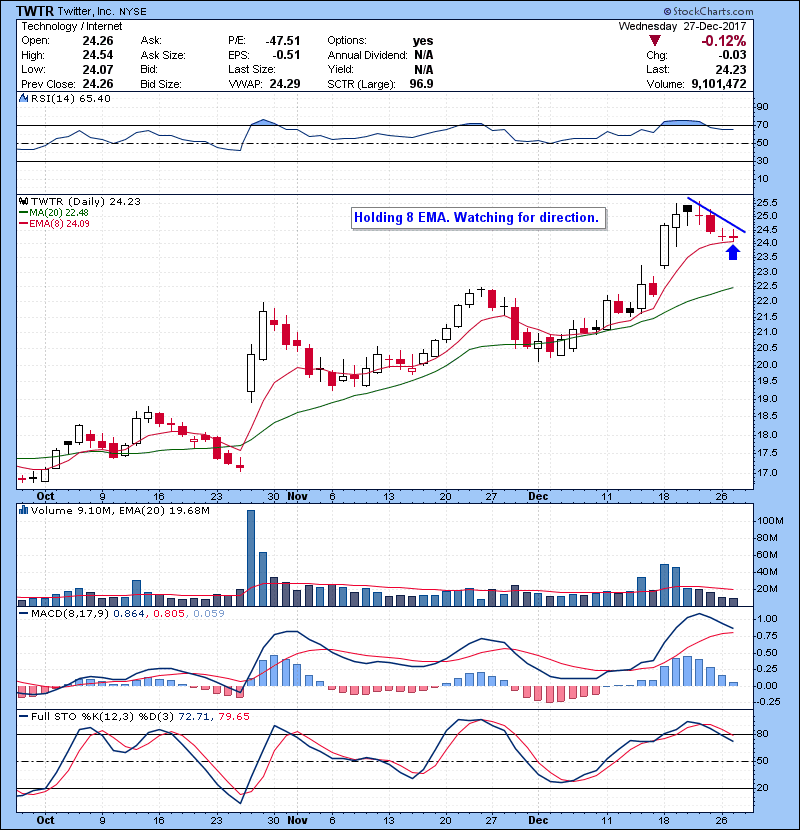This screenshot has height=830, width=800.
Task: Click the green MA(20) 22.48 legend
Action: click(x=54, y=213)
